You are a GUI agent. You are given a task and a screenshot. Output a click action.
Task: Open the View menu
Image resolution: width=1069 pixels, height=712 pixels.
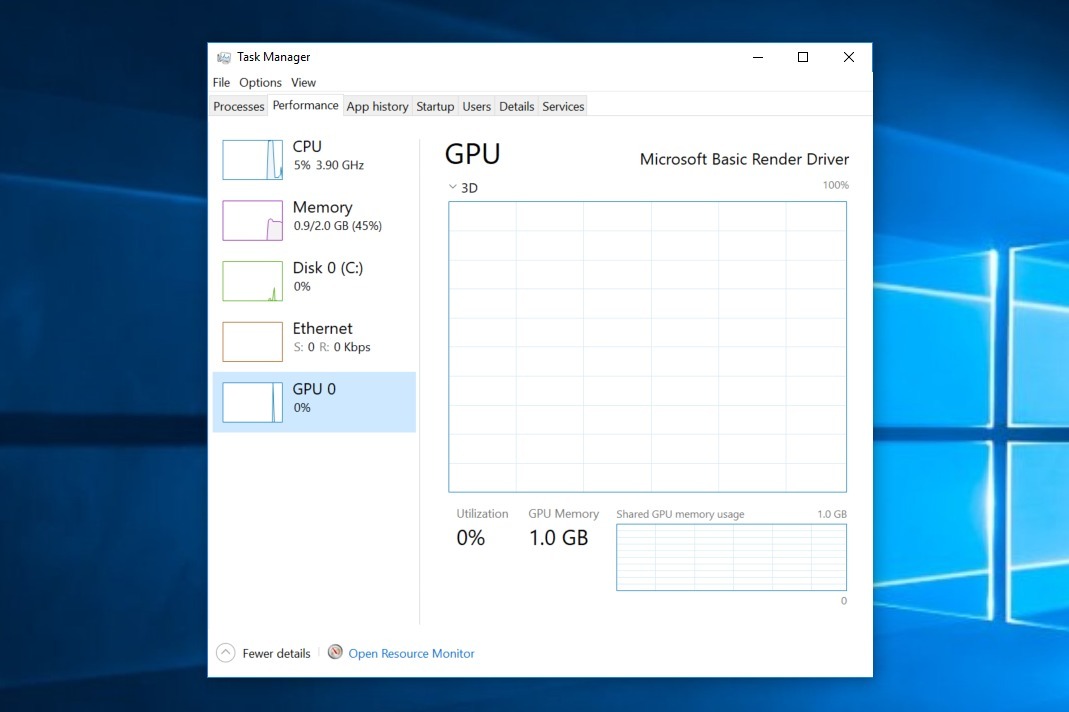303,83
